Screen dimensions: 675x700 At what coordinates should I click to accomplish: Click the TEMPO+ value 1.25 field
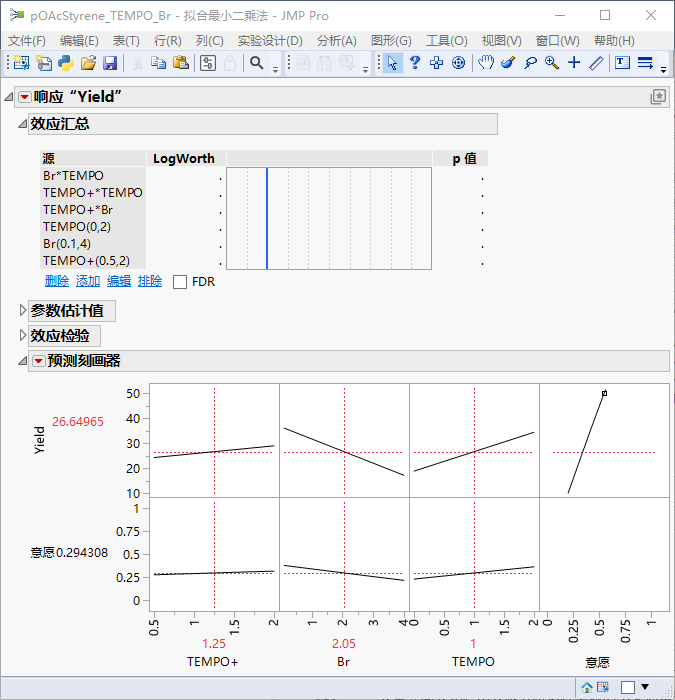coord(214,644)
